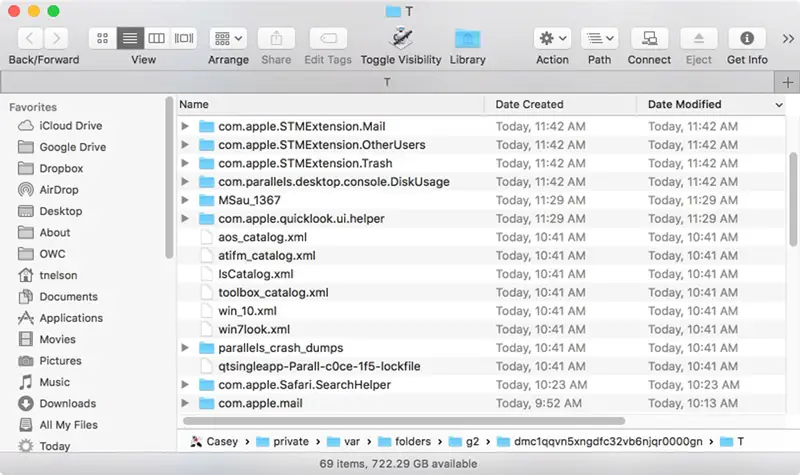Expand com.apple.mail folder
The image size is (800, 475).
coord(185,403)
